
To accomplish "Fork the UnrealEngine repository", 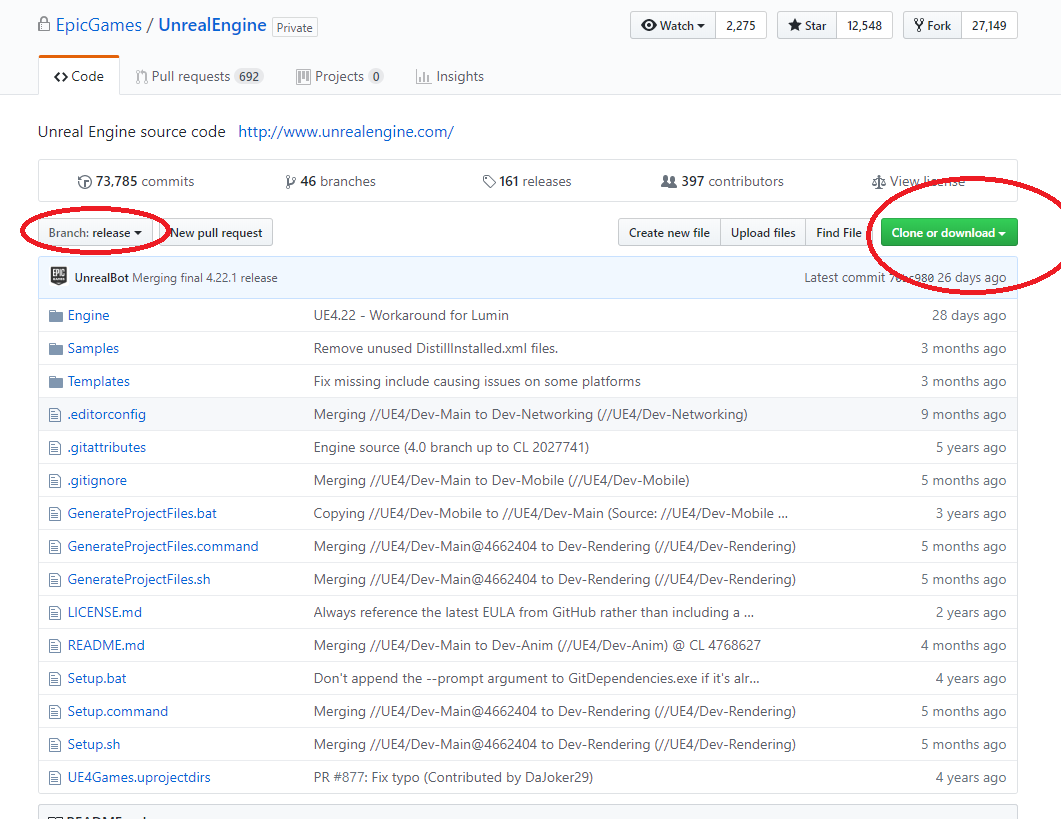I will pos(932,25).
